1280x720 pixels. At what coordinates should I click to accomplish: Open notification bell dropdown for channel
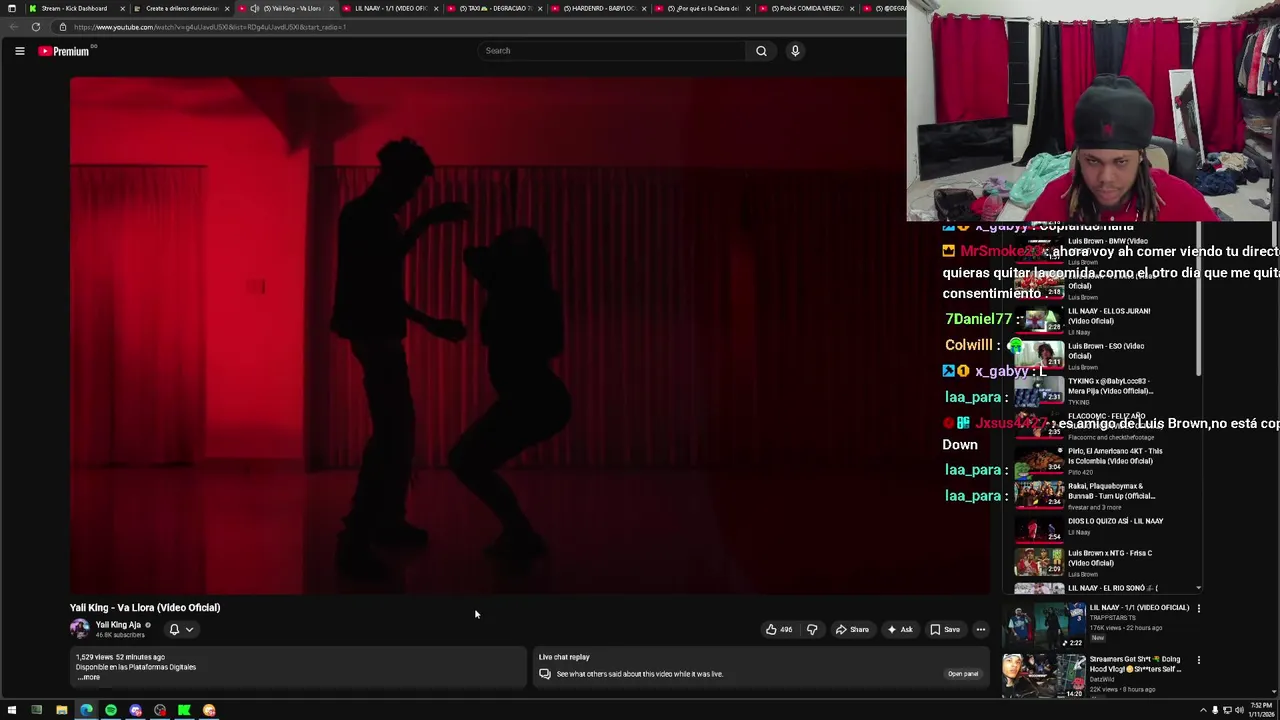pos(181,629)
